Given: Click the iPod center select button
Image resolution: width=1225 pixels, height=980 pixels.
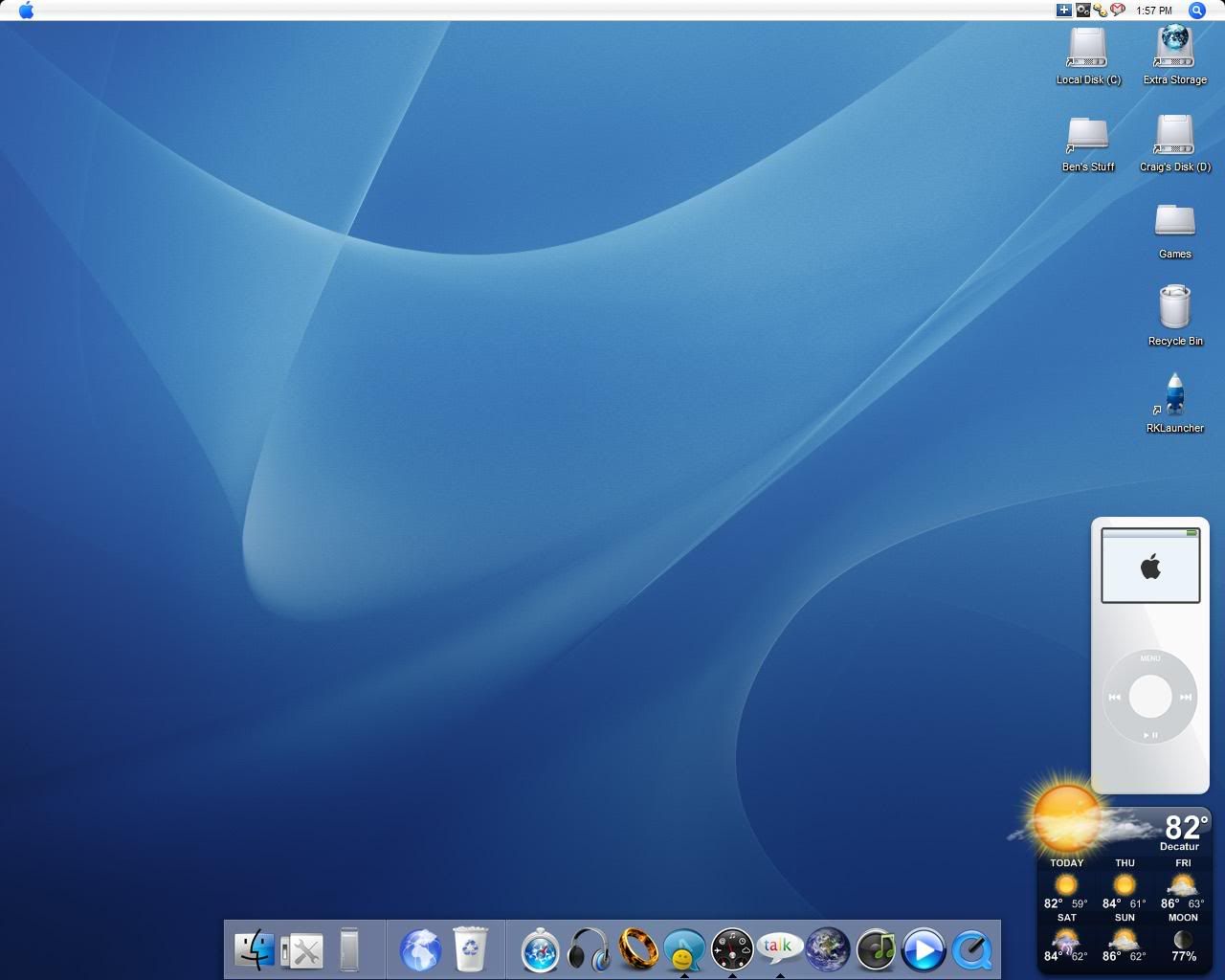Looking at the screenshot, I should [1150, 698].
